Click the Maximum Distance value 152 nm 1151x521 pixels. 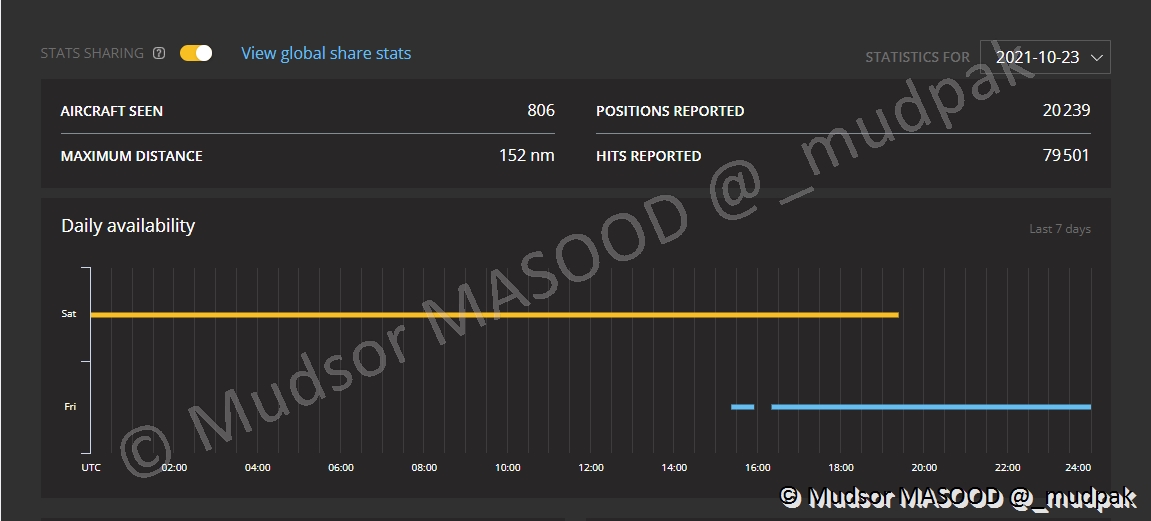[526, 155]
